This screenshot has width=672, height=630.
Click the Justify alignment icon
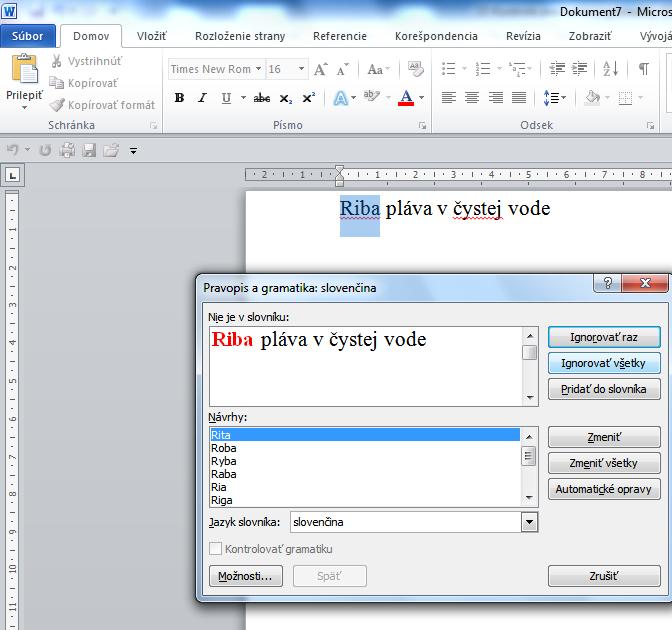[519, 98]
